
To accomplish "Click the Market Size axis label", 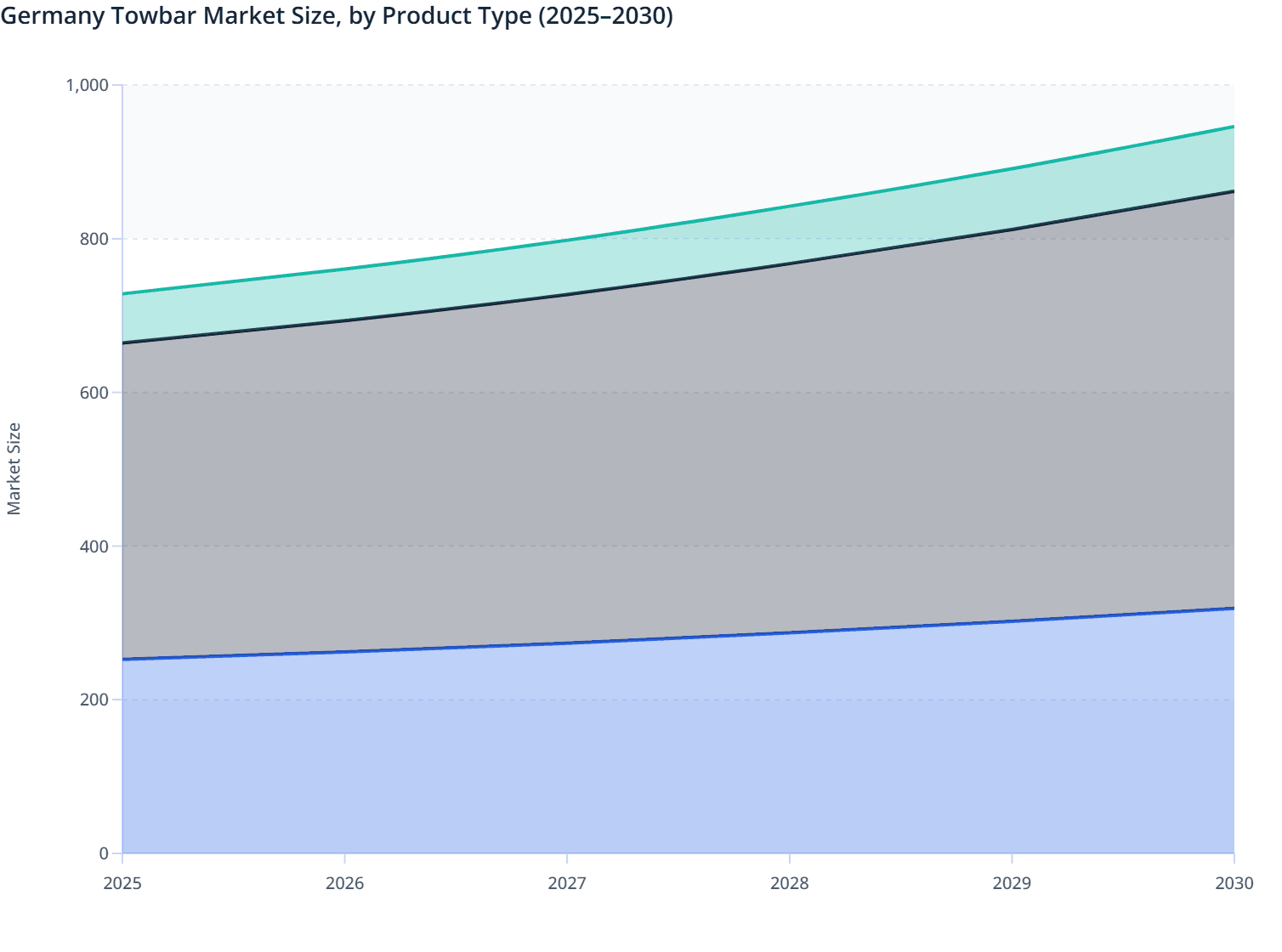I will 15,466.
